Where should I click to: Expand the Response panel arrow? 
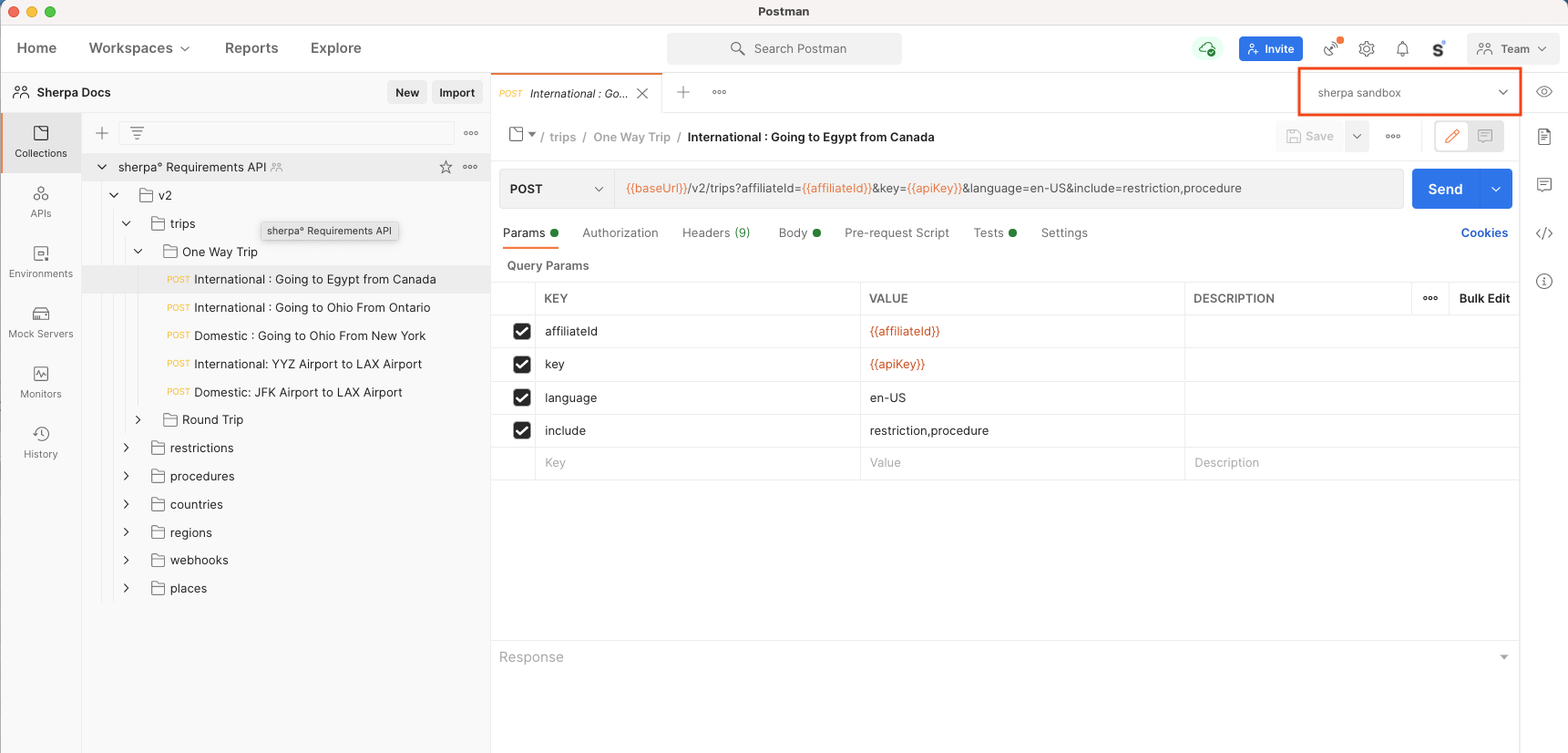point(1504,657)
